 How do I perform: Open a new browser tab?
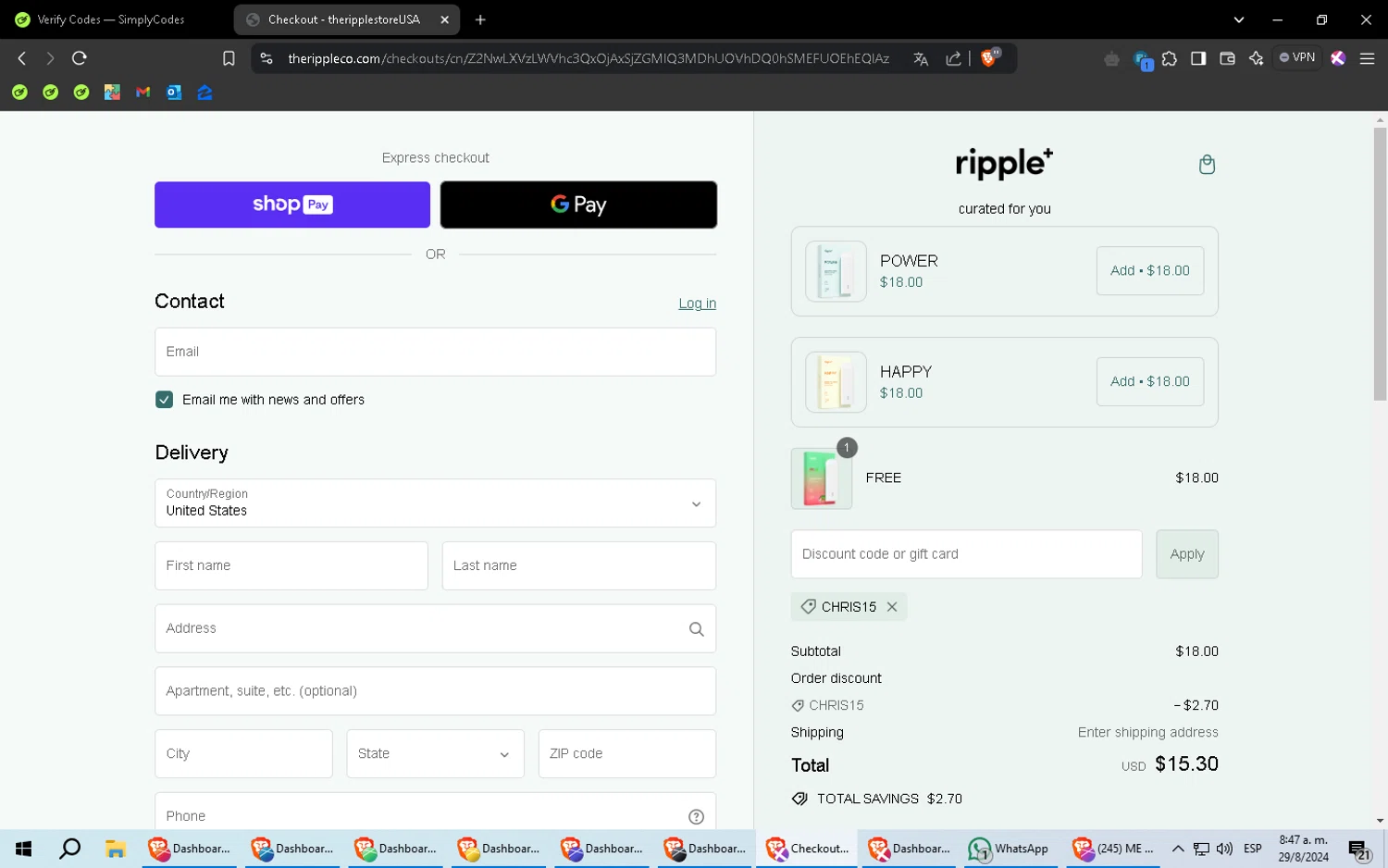pos(480,19)
